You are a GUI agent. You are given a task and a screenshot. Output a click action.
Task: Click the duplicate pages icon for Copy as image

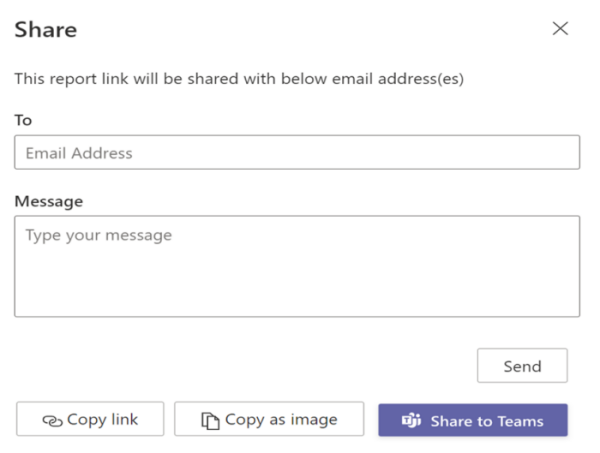click(210, 421)
